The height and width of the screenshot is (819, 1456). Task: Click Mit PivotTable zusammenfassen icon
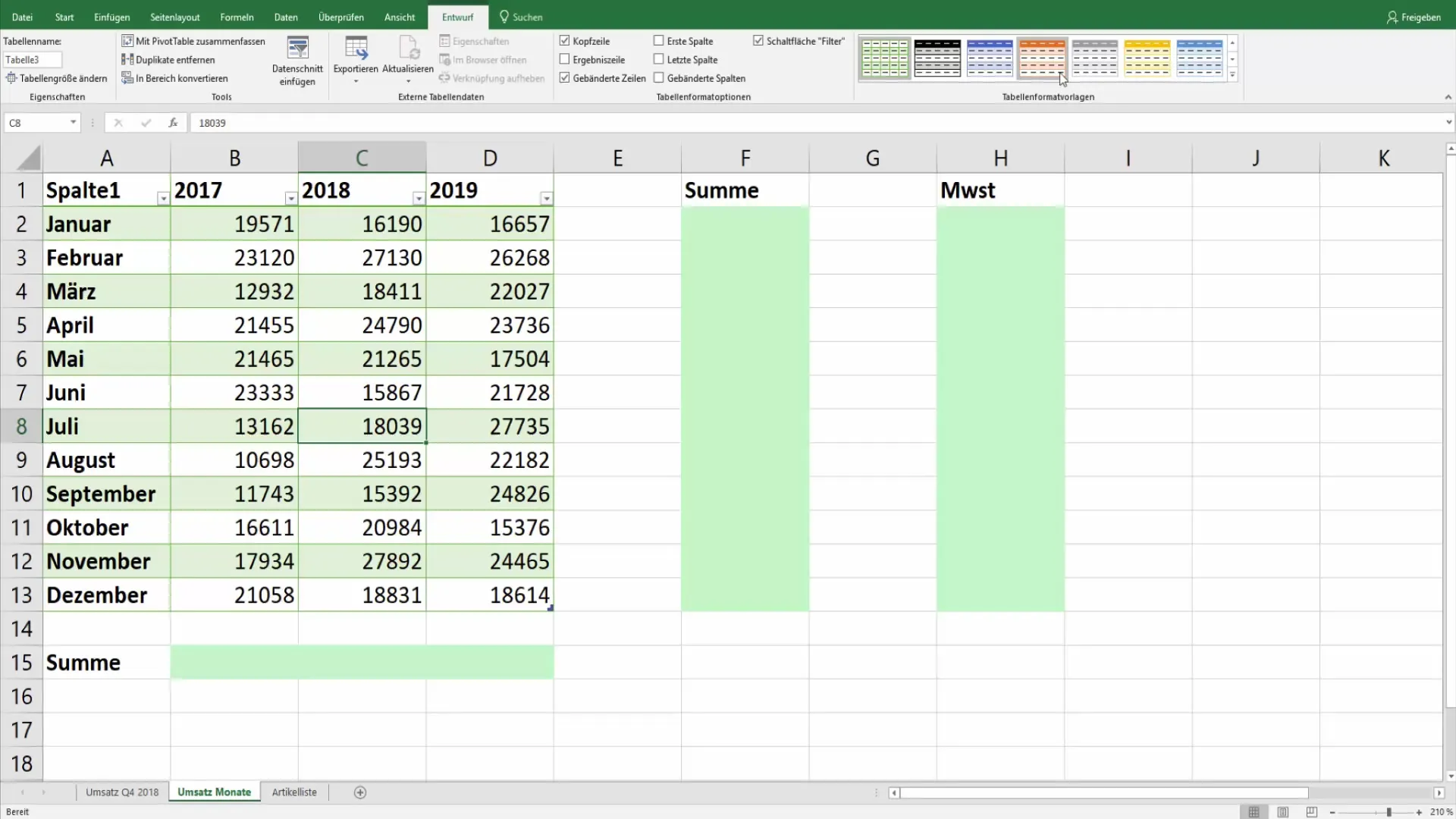[127, 41]
